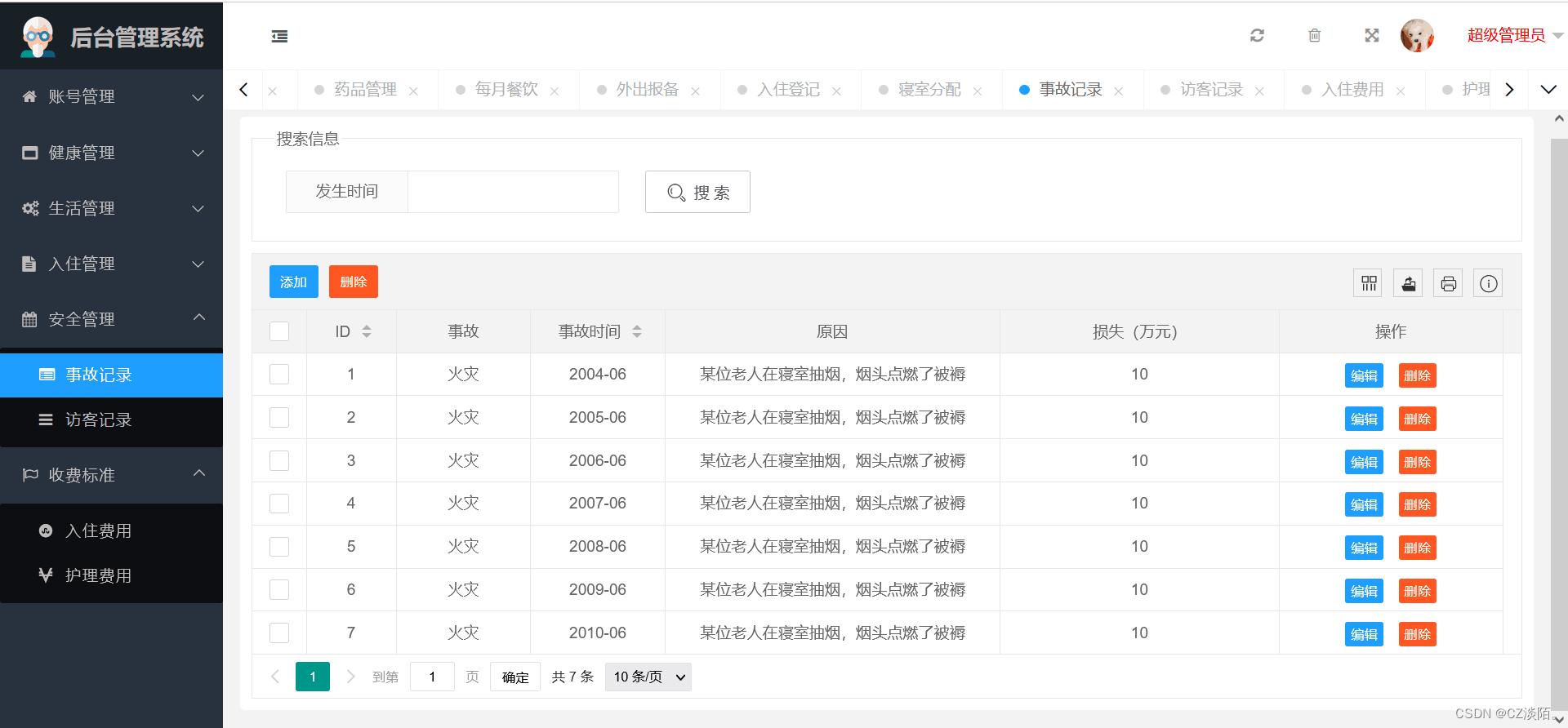
Task: Sort by the ID column arrows
Action: [x=367, y=331]
